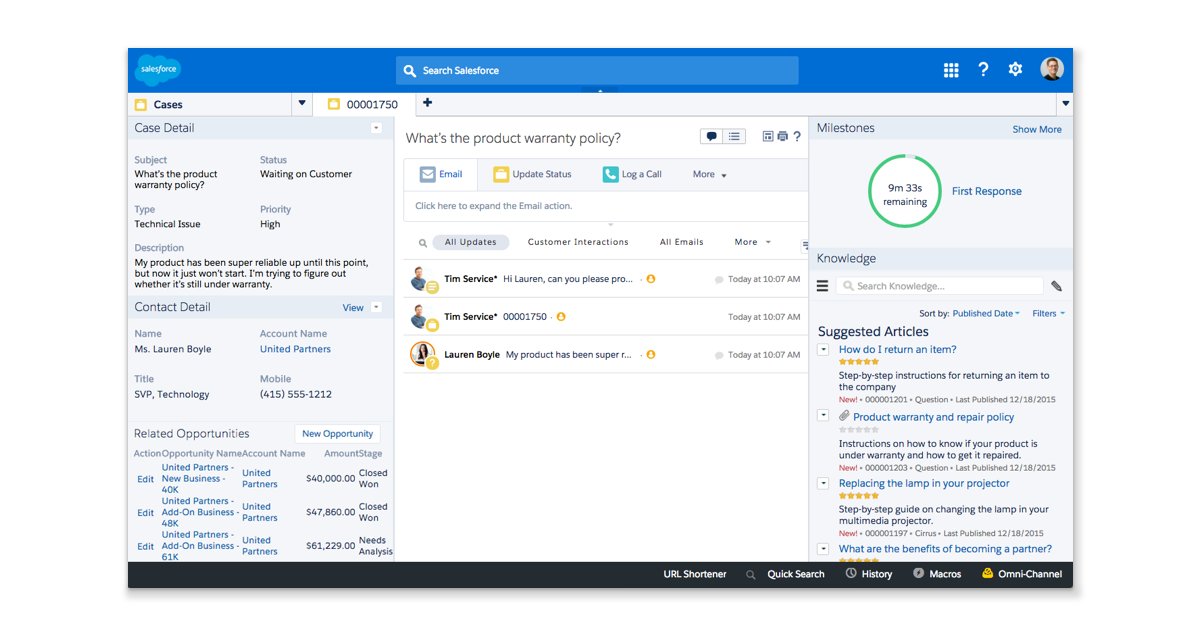Open the Knowledge hamburger menu icon

[x=822, y=286]
